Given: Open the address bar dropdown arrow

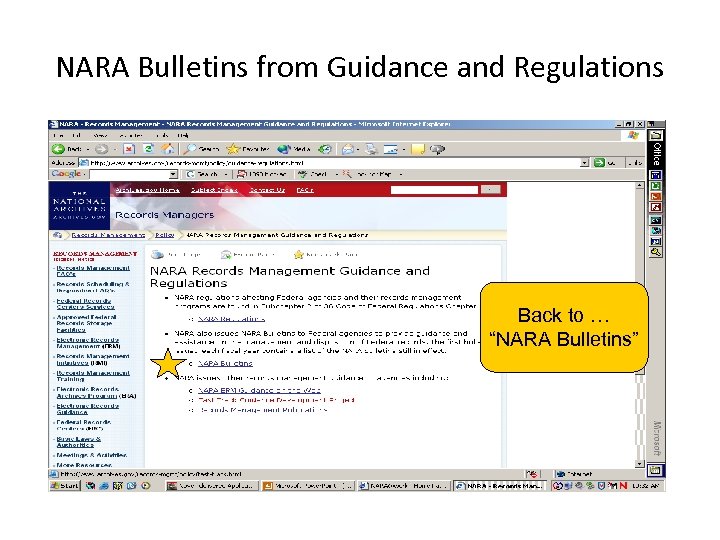Looking at the screenshot, I should coord(584,163).
